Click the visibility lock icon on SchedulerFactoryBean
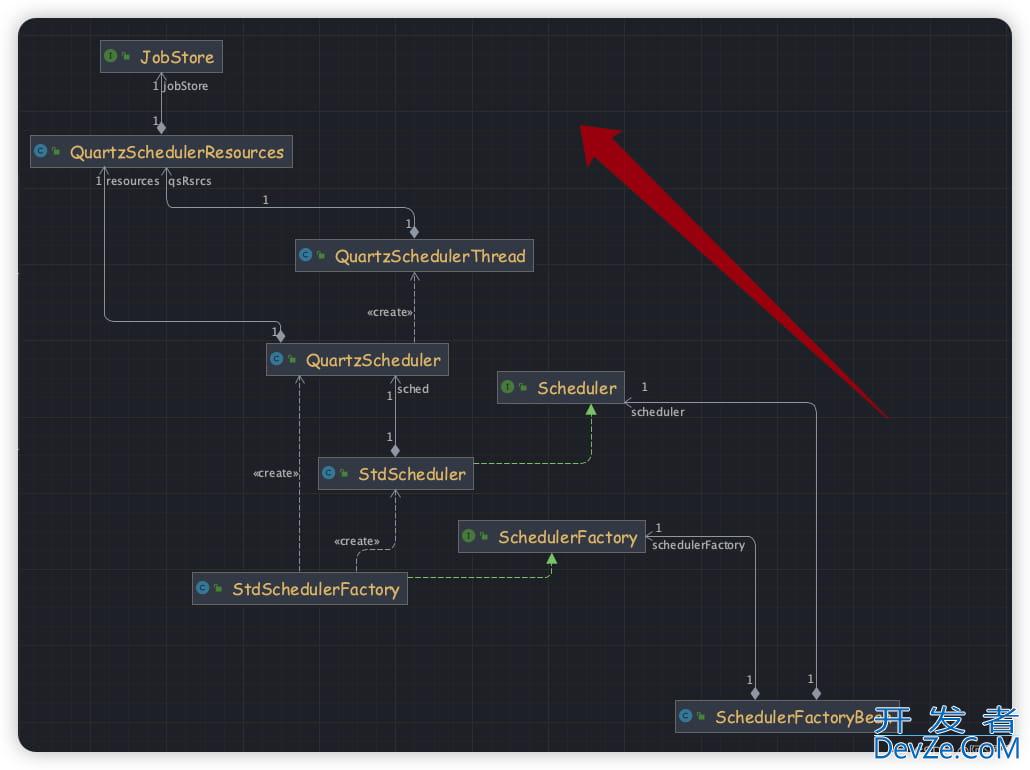 [x=701, y=716]
